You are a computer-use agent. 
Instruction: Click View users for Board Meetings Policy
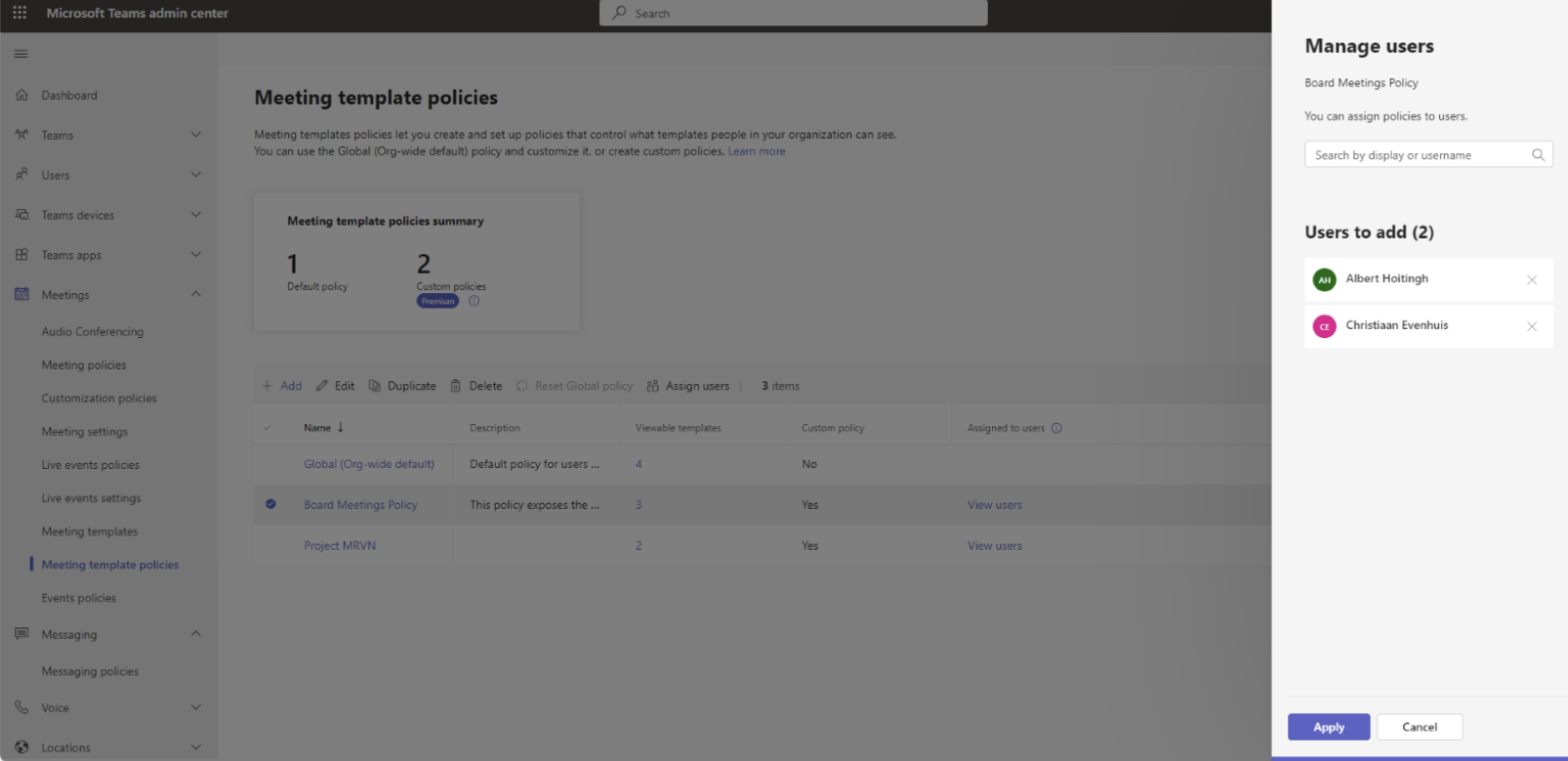pyautogui.click(x=995, y=505)
